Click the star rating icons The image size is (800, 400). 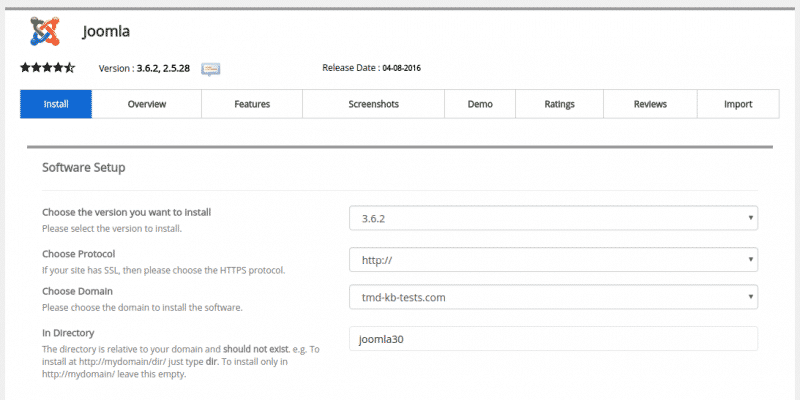47,67
